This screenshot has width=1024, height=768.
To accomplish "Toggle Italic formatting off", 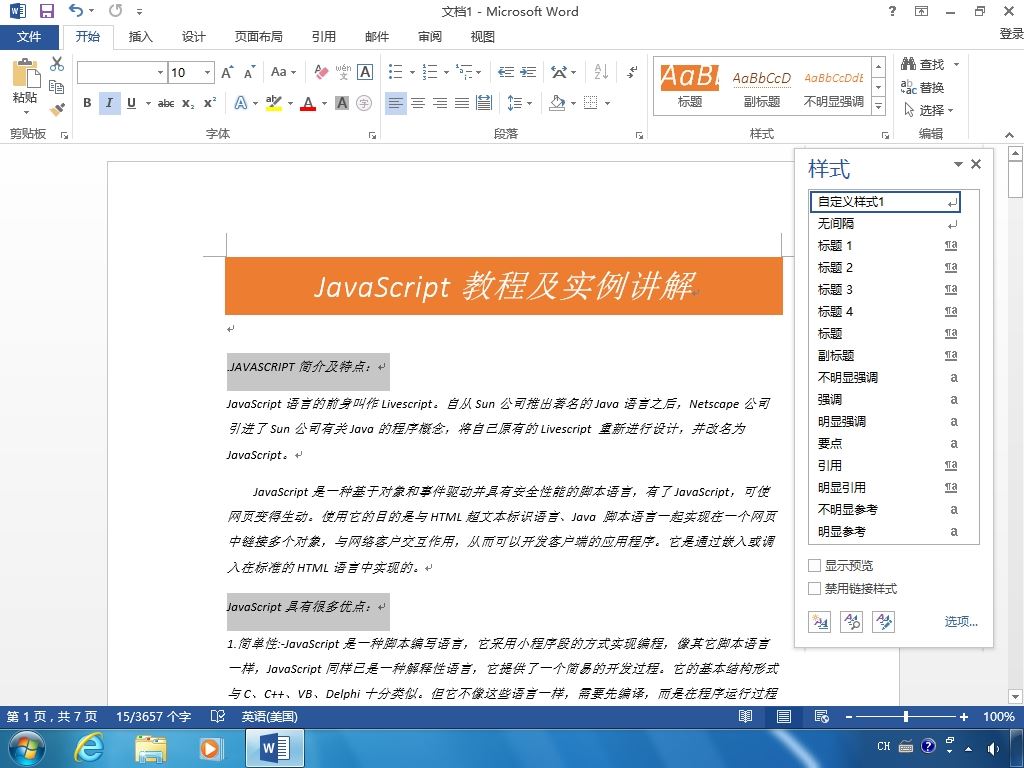I will [x=109, y=103].
